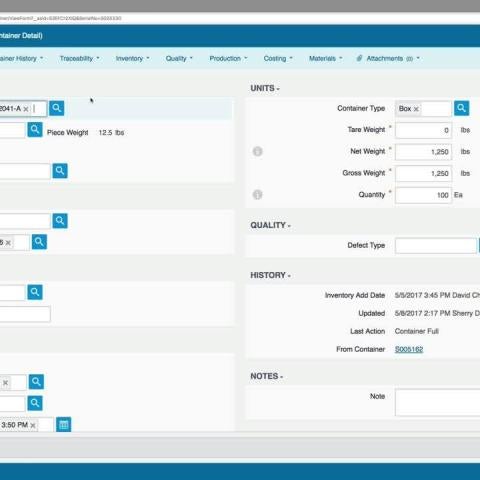Click the Container Type field
This screenshot has height=480, width=480.
pos(423,109)
